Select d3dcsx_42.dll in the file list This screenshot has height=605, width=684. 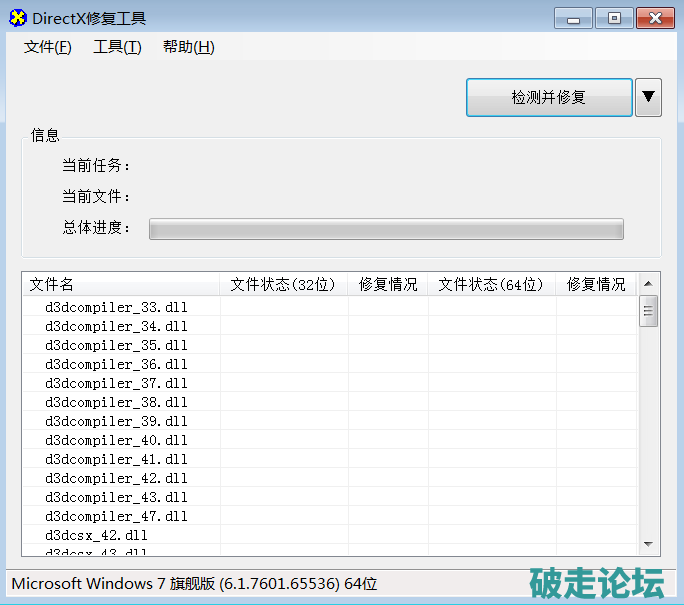click(x=96, y=535)
